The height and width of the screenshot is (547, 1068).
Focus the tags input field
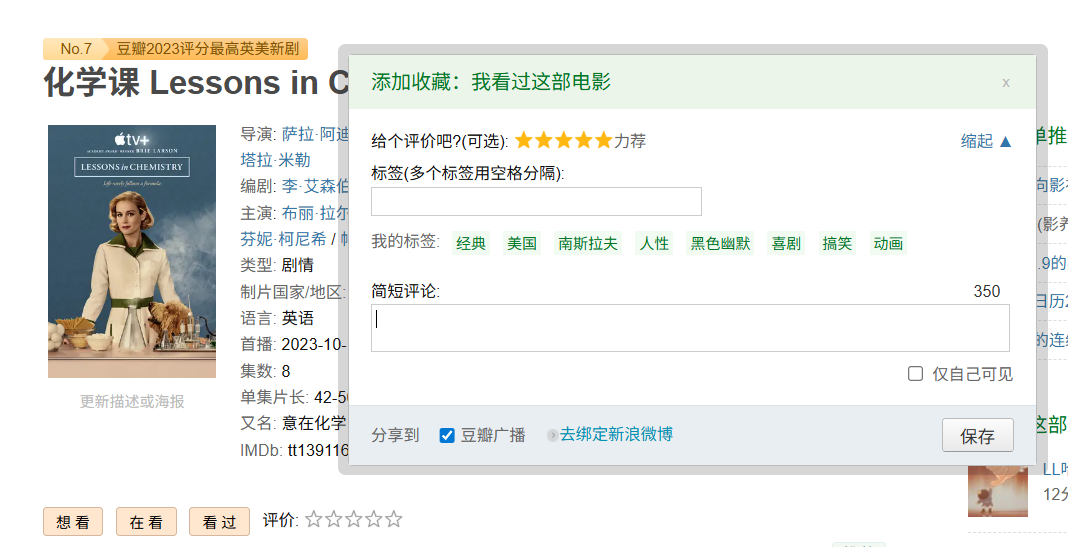(536, 201)
